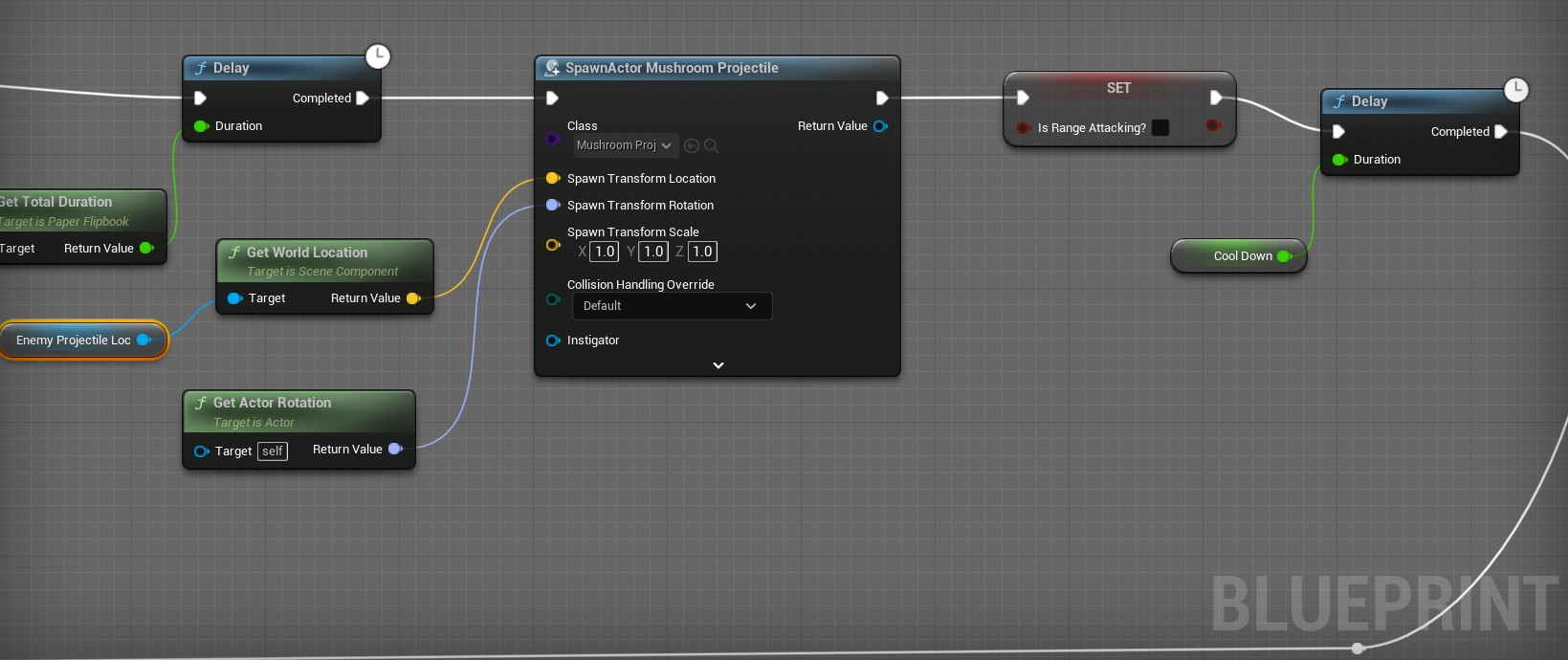Click the self Target field on Get Actor Rotation
Viewport: 1568px width, 660px height.
[273, 451]
